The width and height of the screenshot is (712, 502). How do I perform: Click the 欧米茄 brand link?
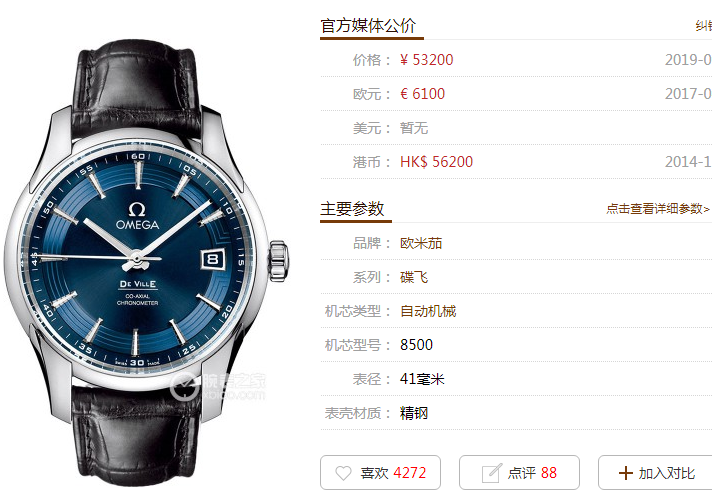coord(421,243)
